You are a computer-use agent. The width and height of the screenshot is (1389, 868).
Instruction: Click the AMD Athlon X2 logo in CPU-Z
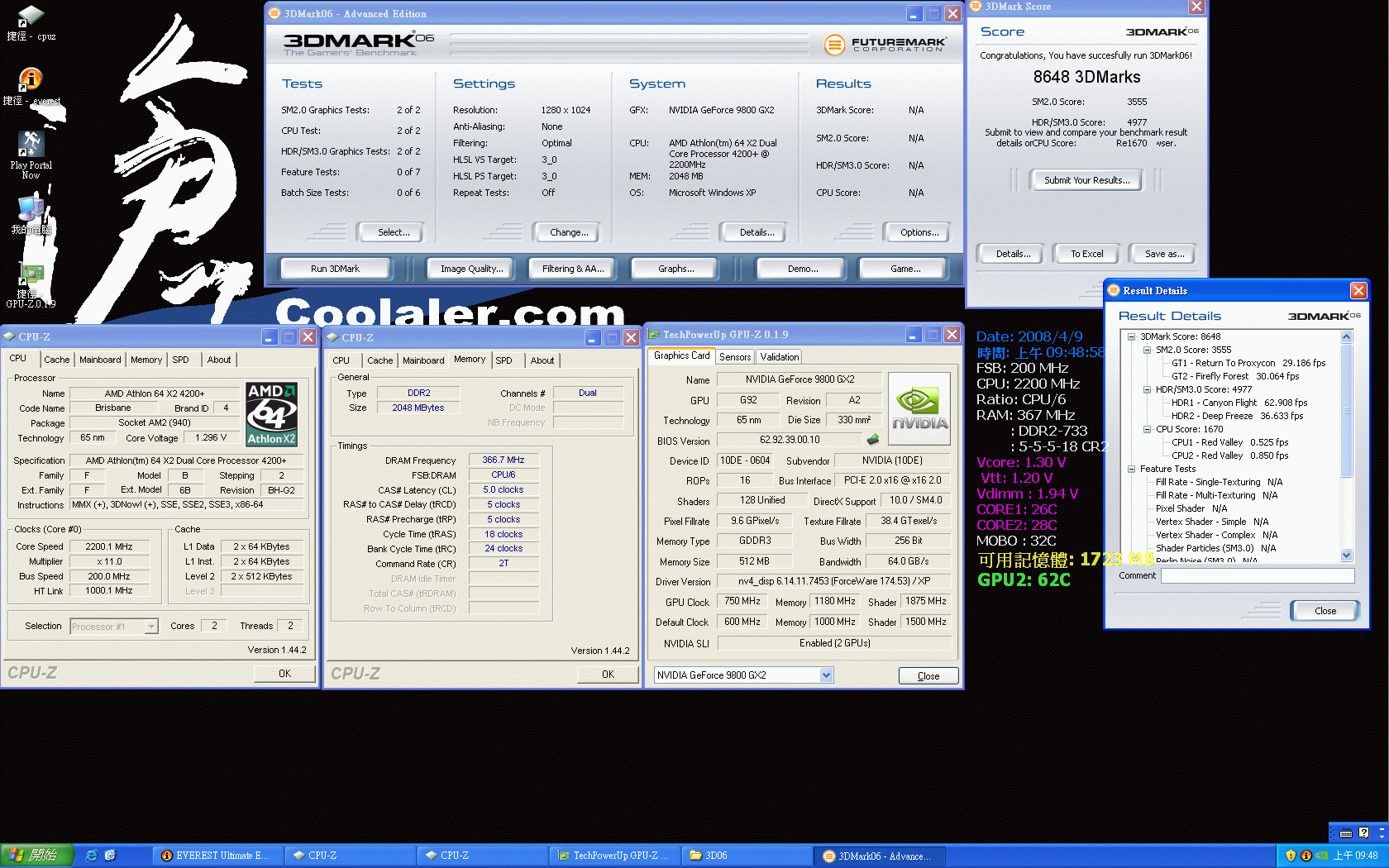point(271,413)
